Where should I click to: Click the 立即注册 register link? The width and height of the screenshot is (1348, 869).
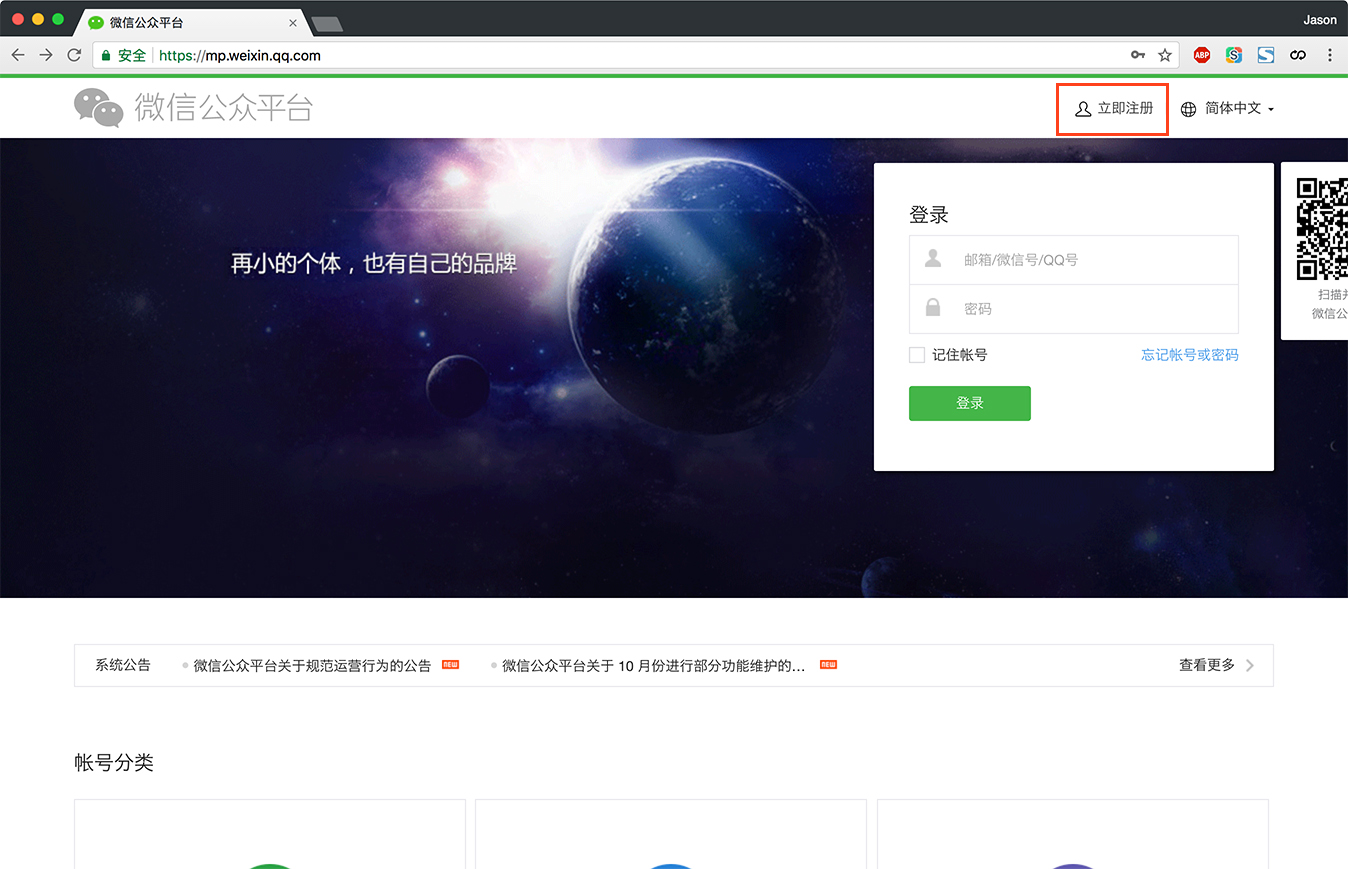pos(1113,109)
